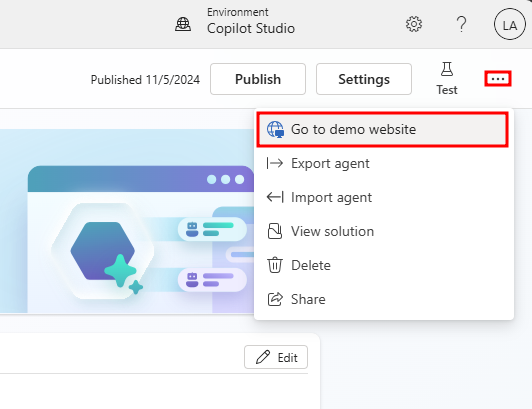Click the Settings button
Image resolution: width=532 pixels, height=409 pixels.
(364, 79)
